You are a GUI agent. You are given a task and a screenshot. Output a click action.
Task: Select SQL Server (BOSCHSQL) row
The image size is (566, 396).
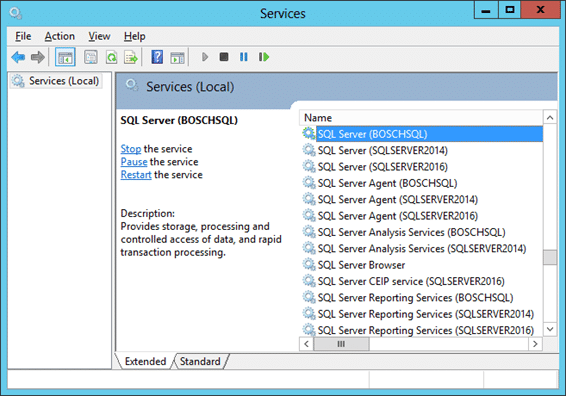422,134
